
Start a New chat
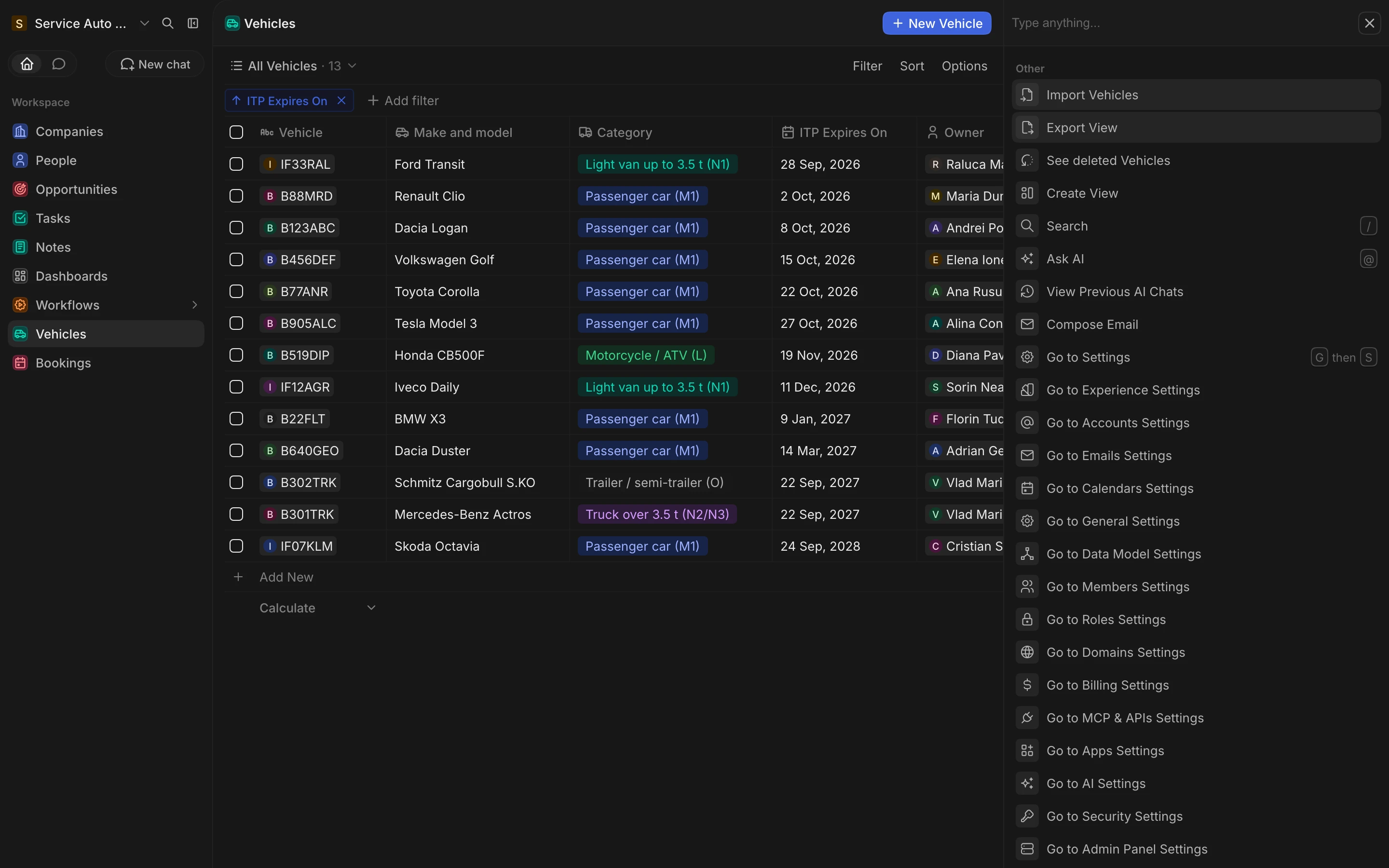[x=155, y=64]
